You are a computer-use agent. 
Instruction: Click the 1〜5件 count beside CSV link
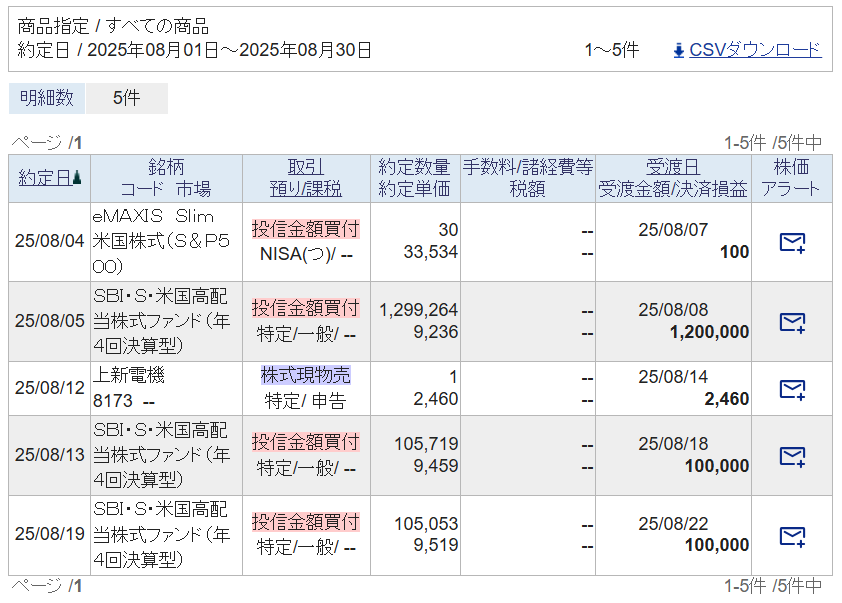(612, 50)
